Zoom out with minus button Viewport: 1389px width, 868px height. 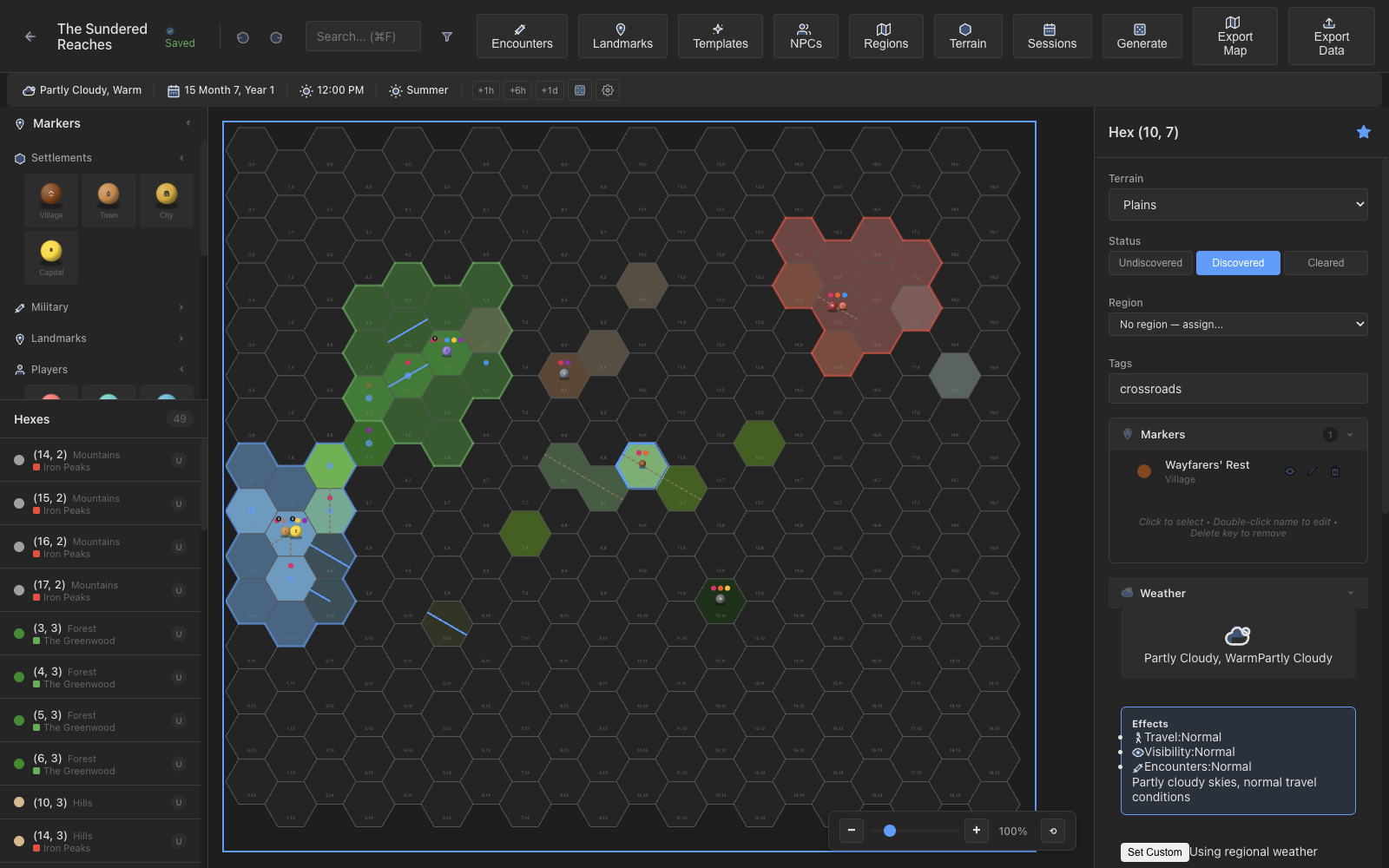(x=852, y=831)
